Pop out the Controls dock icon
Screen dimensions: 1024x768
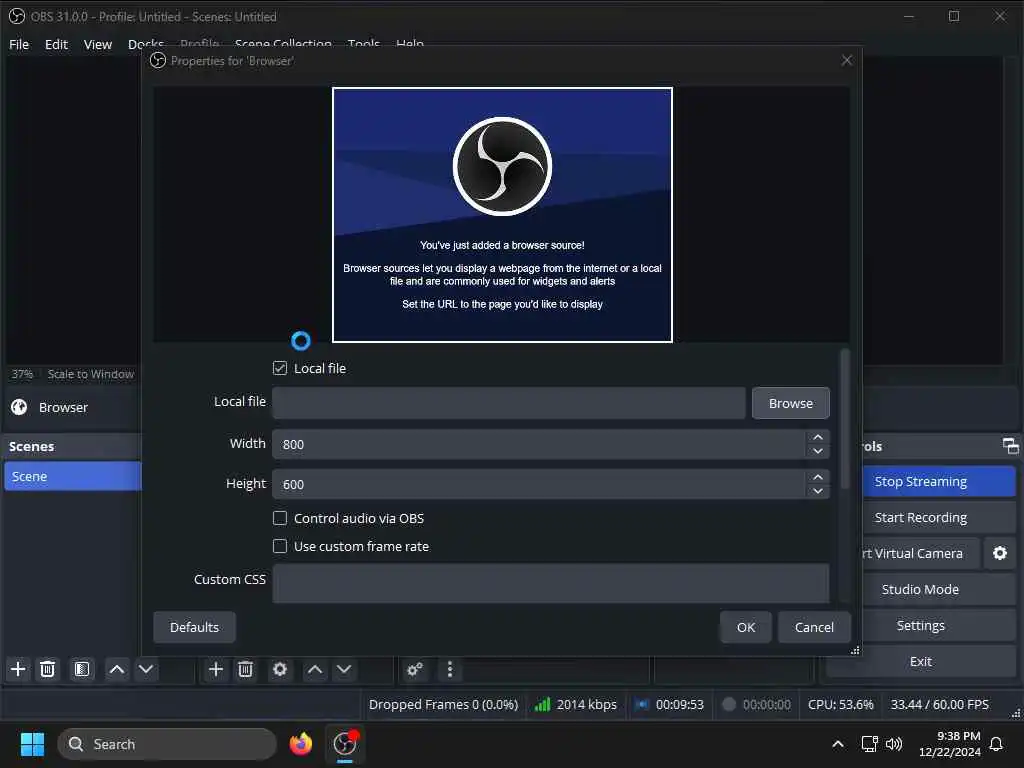click(1010, 446)
